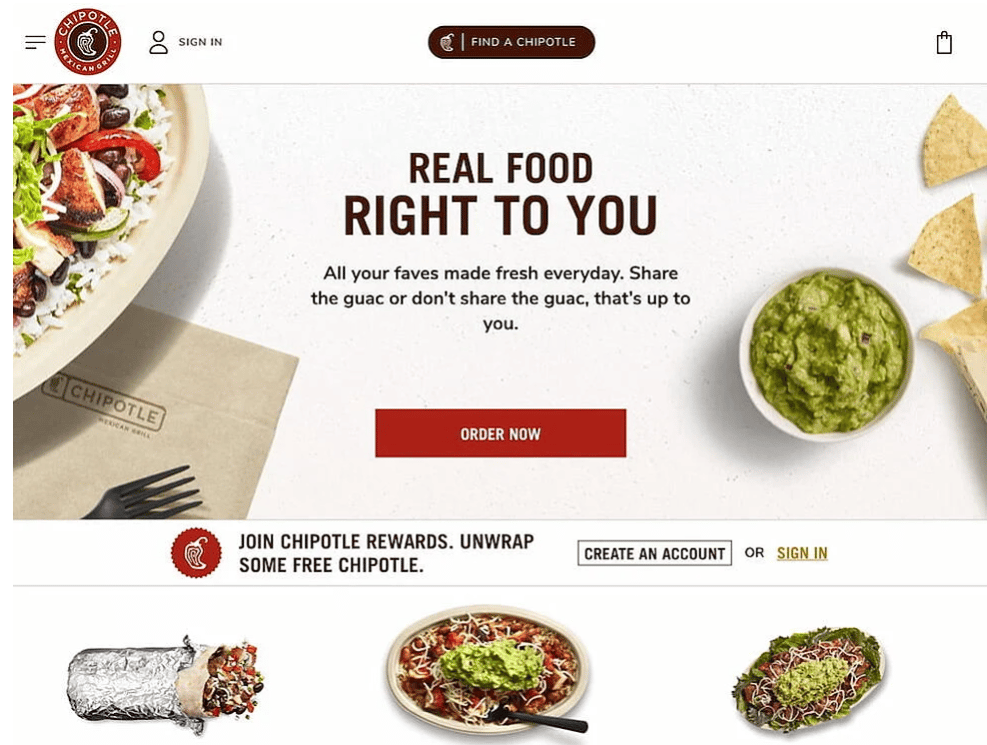Click the Join Chipotle Rewards text
The image size is (987, 745).
tap(386, 553)
